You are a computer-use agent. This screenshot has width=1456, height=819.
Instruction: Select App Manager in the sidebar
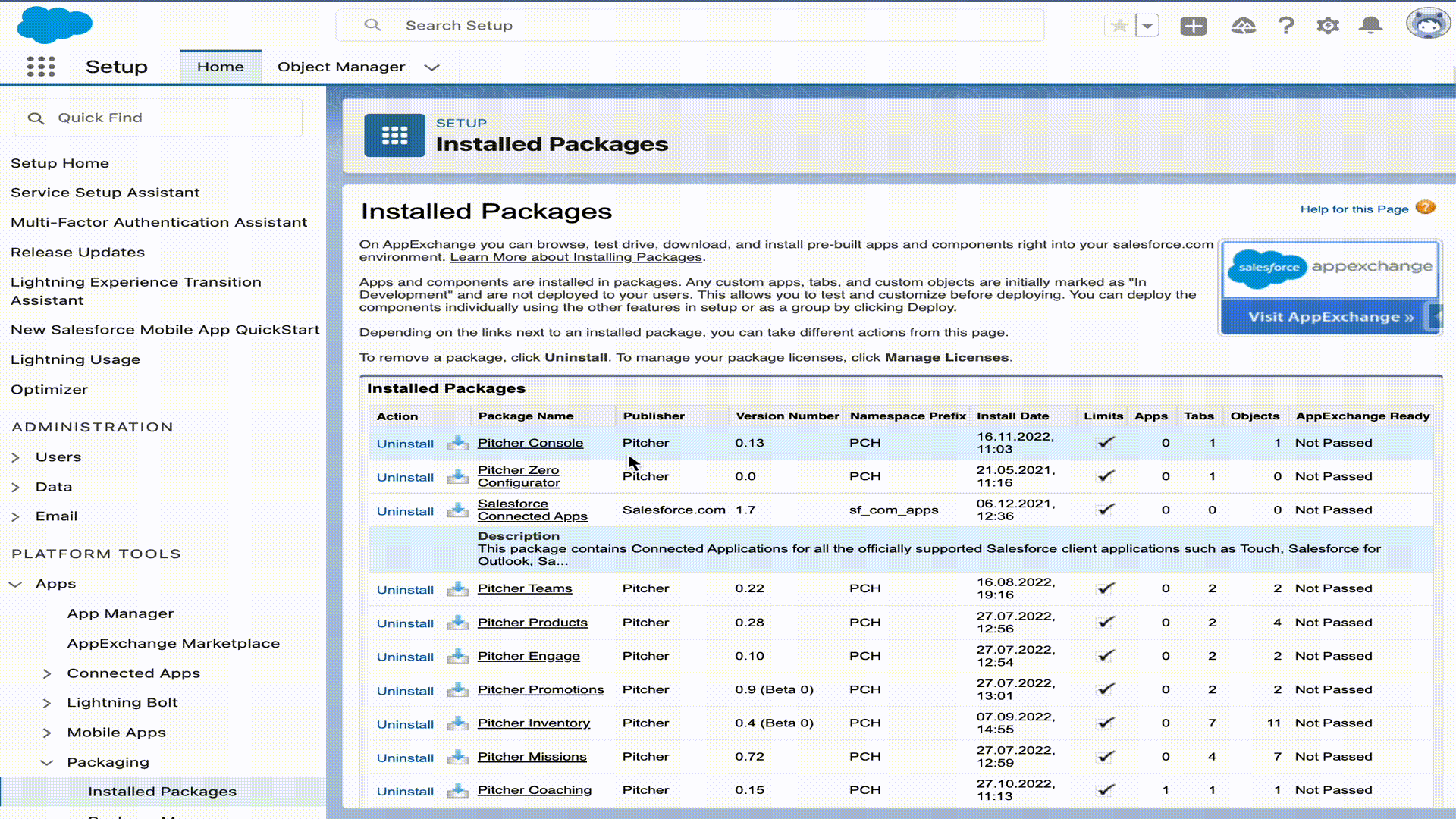tap(121, 613)
